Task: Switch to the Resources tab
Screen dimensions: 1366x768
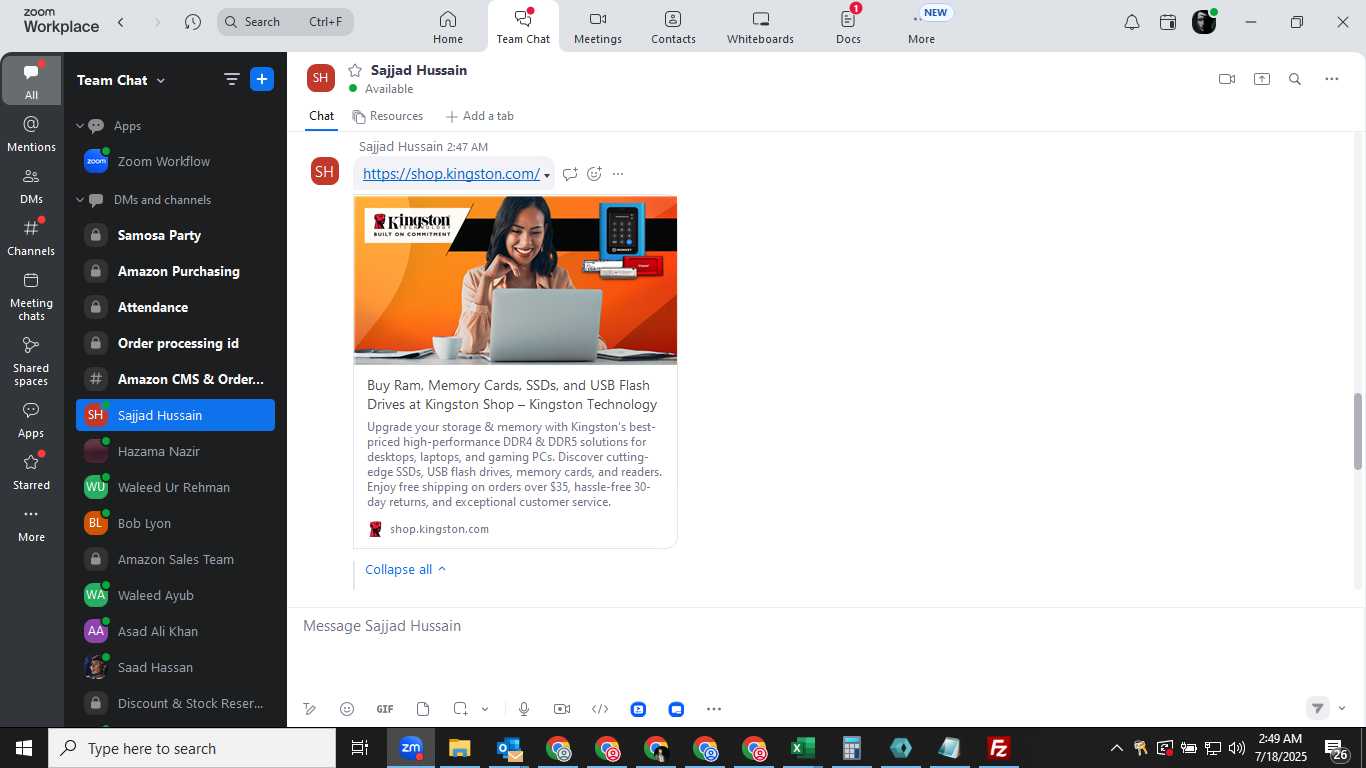Action: [x=388, y=116]
